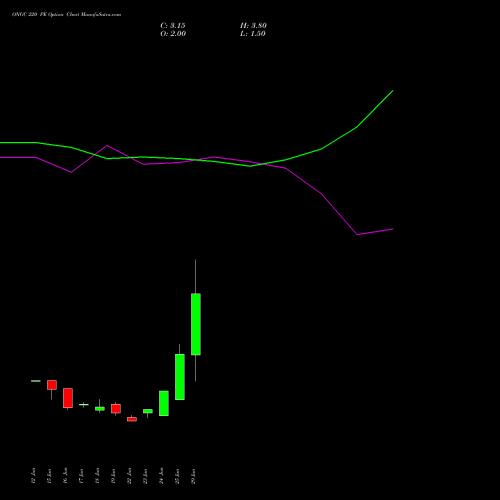Click the closing price value C: 3.15
This screenshot has width=500, height=500.
tap(173, 26)
